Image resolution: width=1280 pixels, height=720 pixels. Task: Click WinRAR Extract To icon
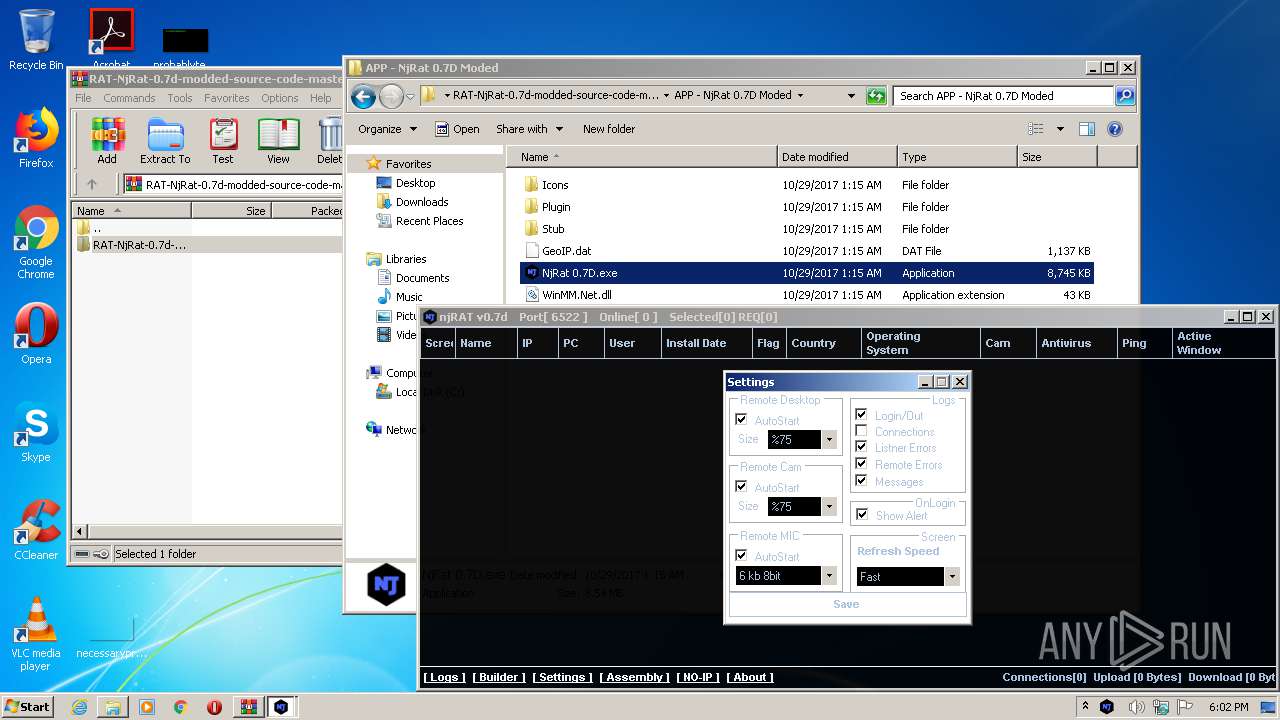click(x=165, y=141)
